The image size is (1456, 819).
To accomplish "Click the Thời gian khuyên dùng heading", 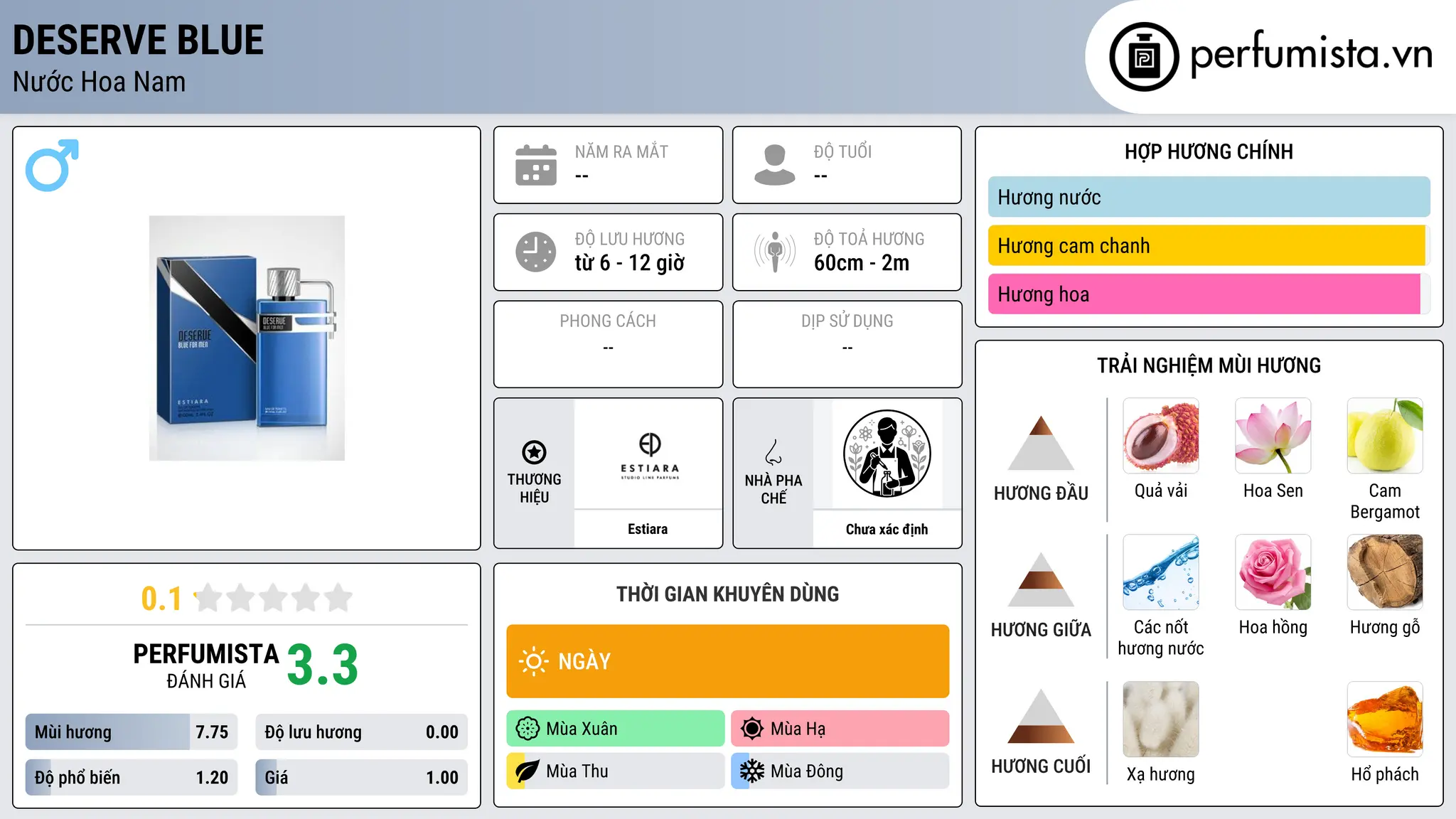I will [x=728, y=594].
